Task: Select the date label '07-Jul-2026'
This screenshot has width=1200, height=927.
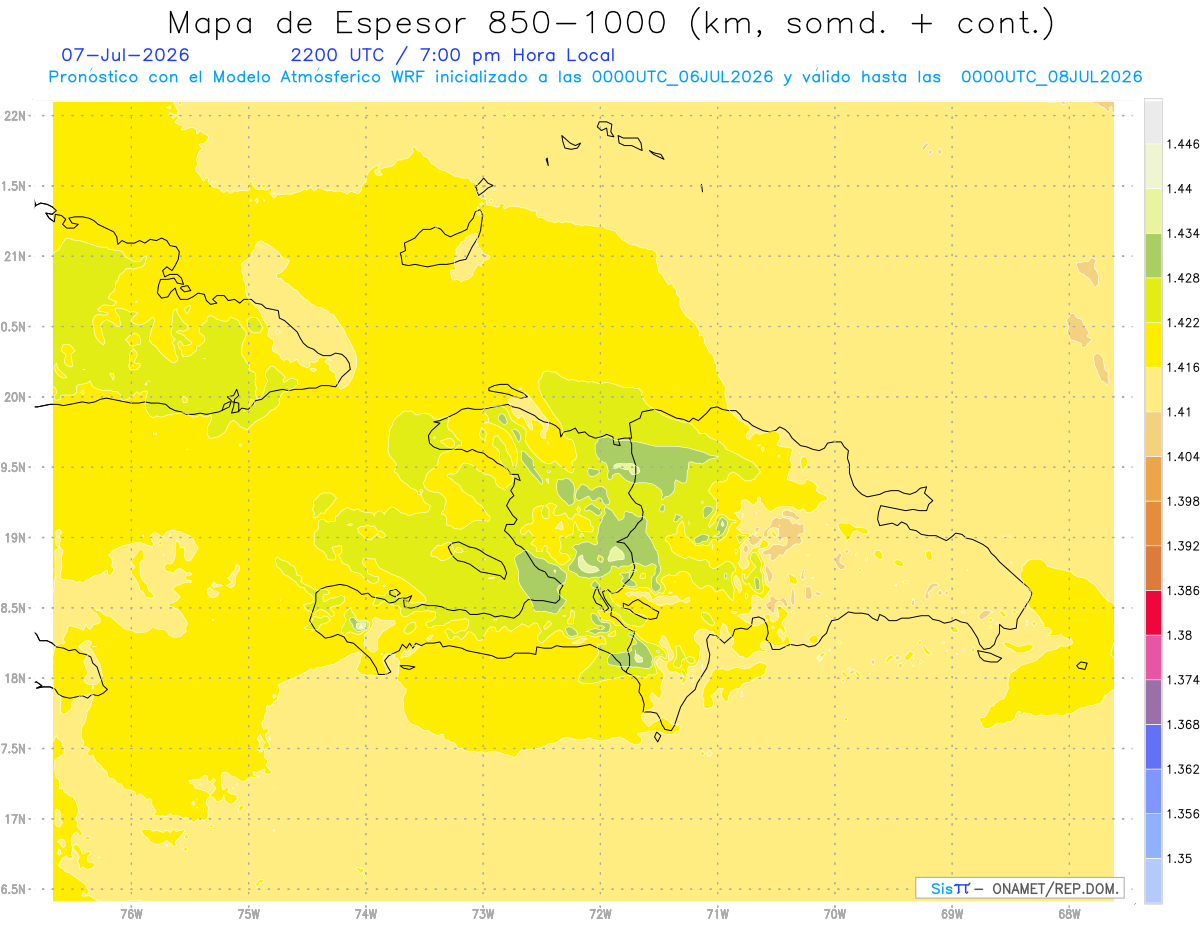Action: (125, 55)
